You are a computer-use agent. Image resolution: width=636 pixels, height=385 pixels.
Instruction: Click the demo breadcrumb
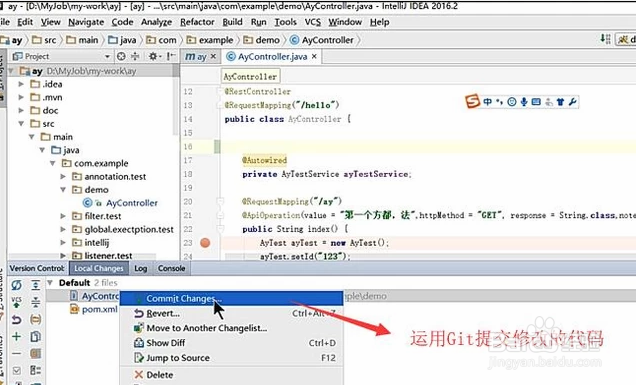262,40
